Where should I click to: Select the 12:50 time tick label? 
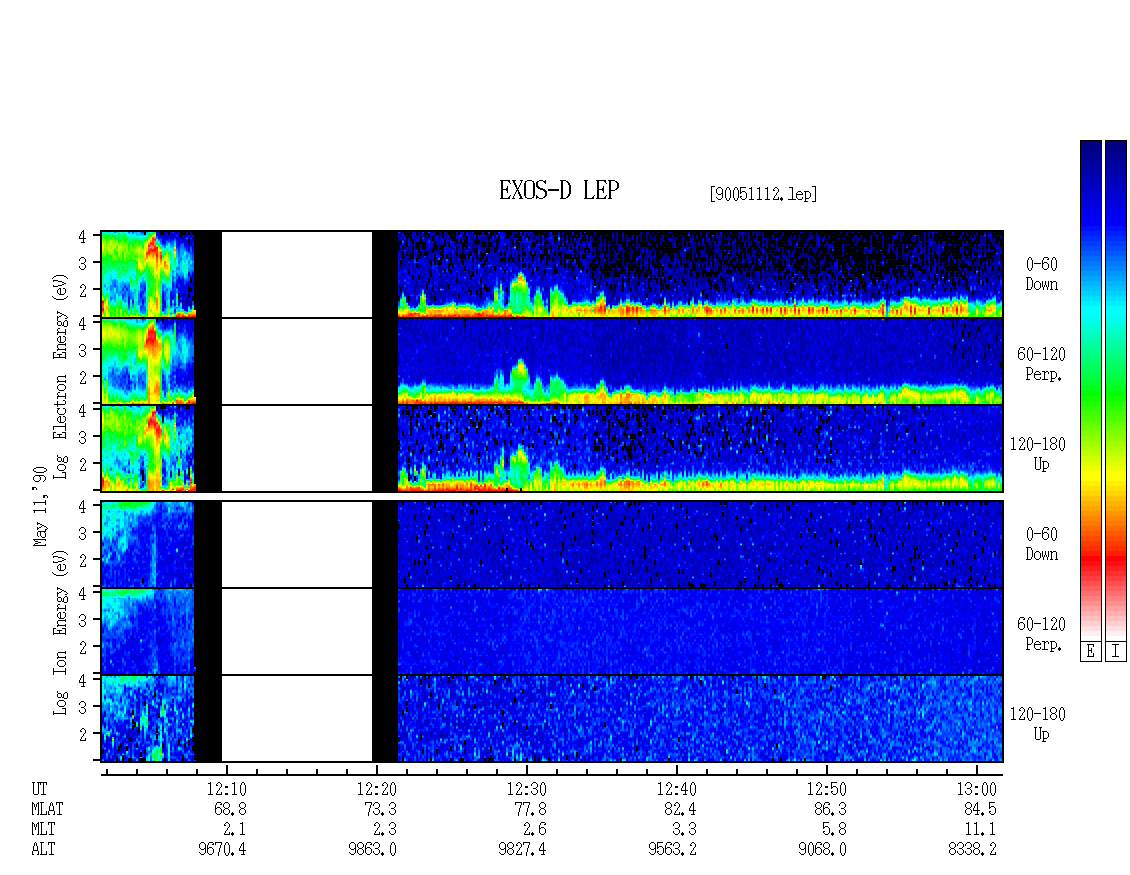(827, 789)
